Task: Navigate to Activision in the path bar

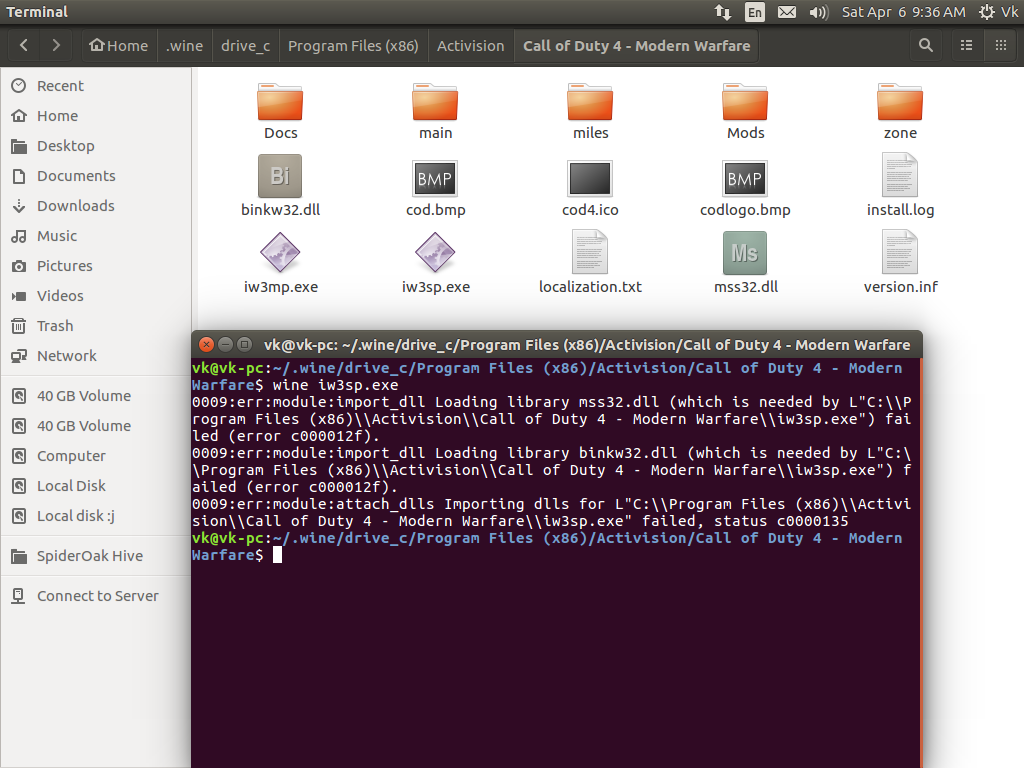Action: [x=471, y=46]
